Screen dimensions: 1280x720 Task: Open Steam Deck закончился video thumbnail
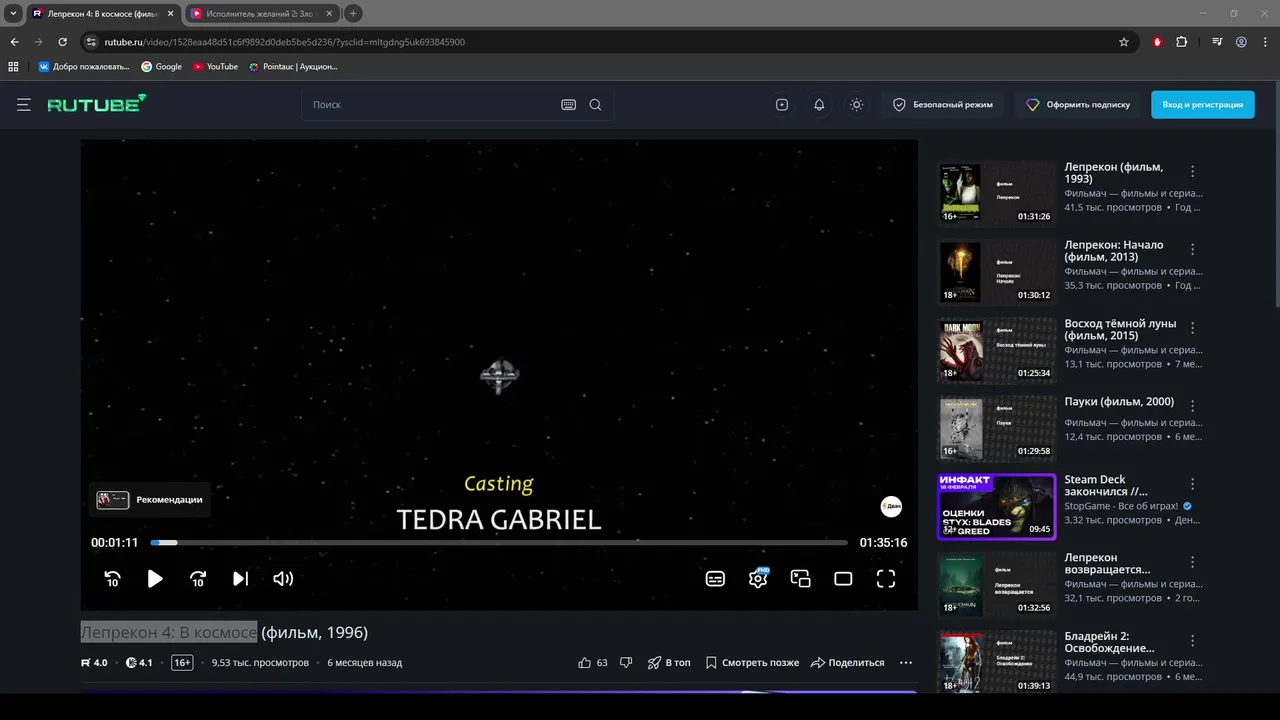[x=997, y=506]
